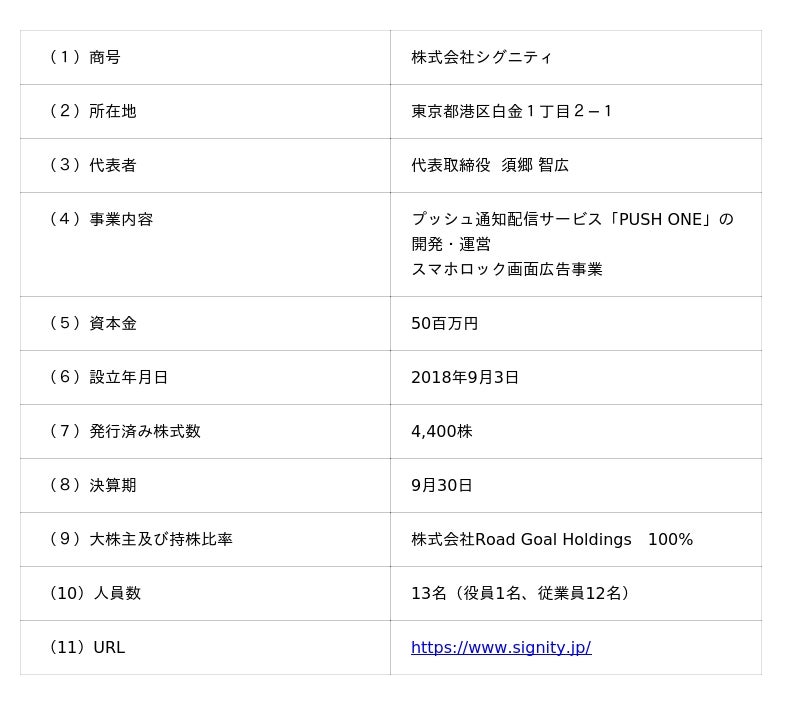Click the headcount value 13名(役員1名、従業員12名)
The image size is (800, 705).
pyautogui.click(x=522, y=594)
